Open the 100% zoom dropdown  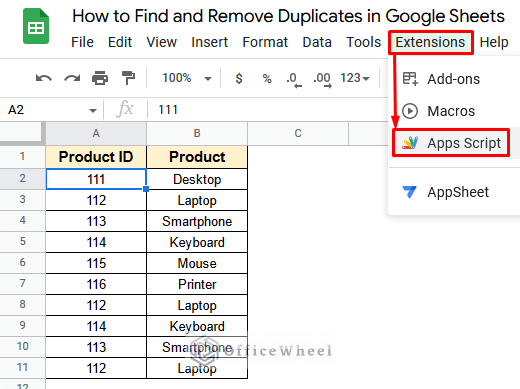(x=187, y=78)
